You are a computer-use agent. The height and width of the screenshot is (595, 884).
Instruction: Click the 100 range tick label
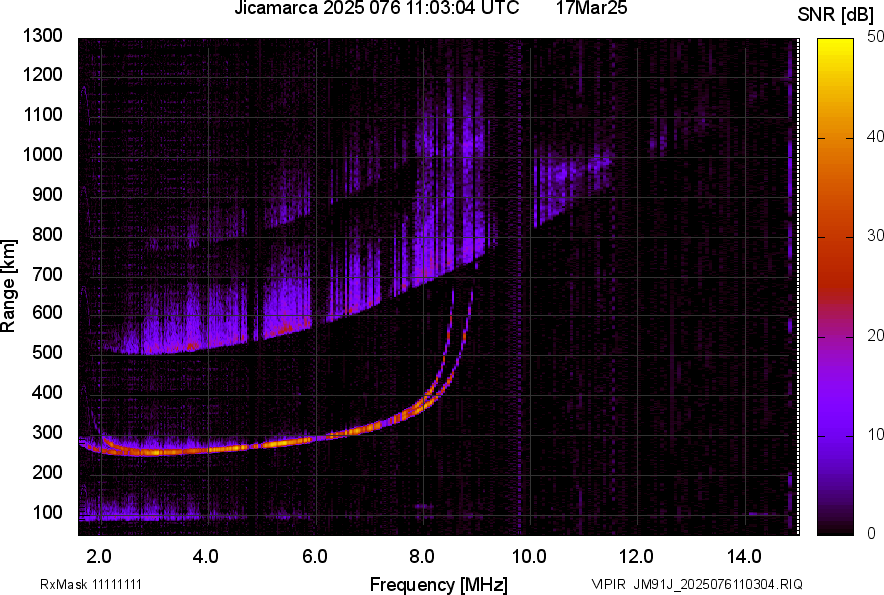[47, 512]
